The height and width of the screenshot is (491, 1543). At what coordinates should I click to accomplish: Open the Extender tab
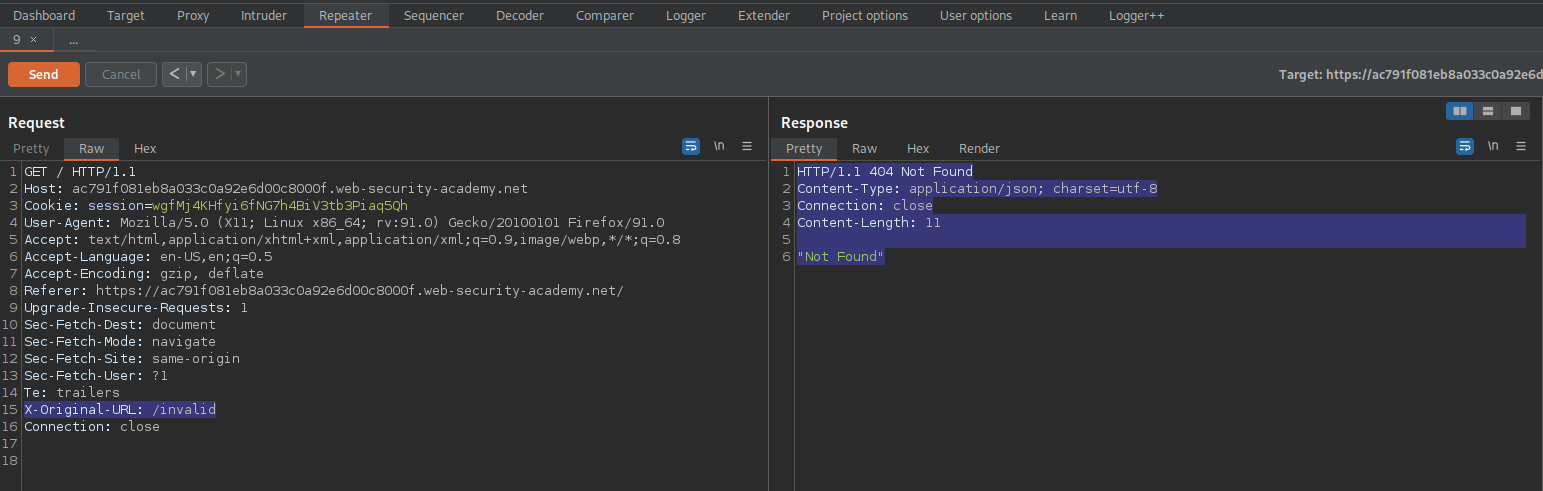pos(764,15)
